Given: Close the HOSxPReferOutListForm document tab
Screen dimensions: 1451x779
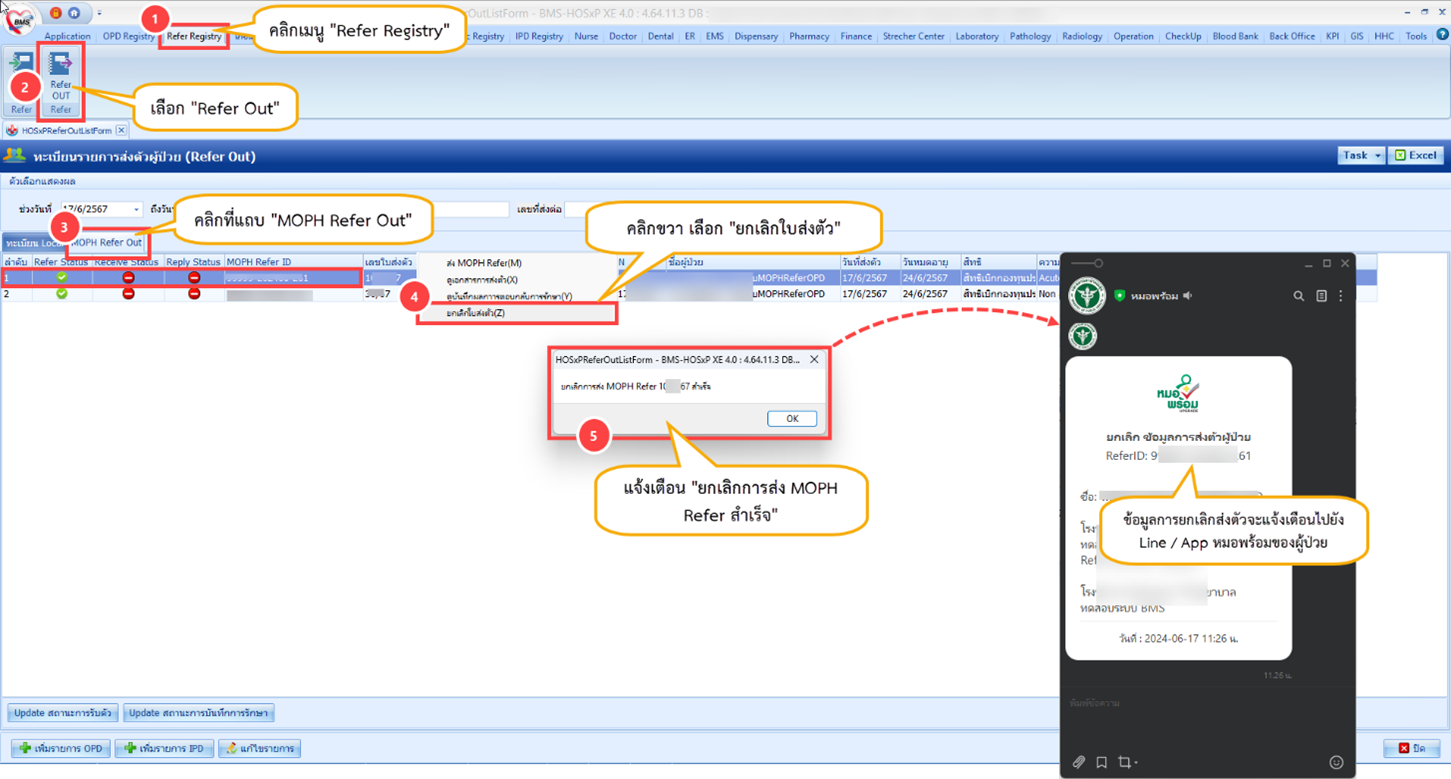Looking at the screenshot, I should pos(121,130).
